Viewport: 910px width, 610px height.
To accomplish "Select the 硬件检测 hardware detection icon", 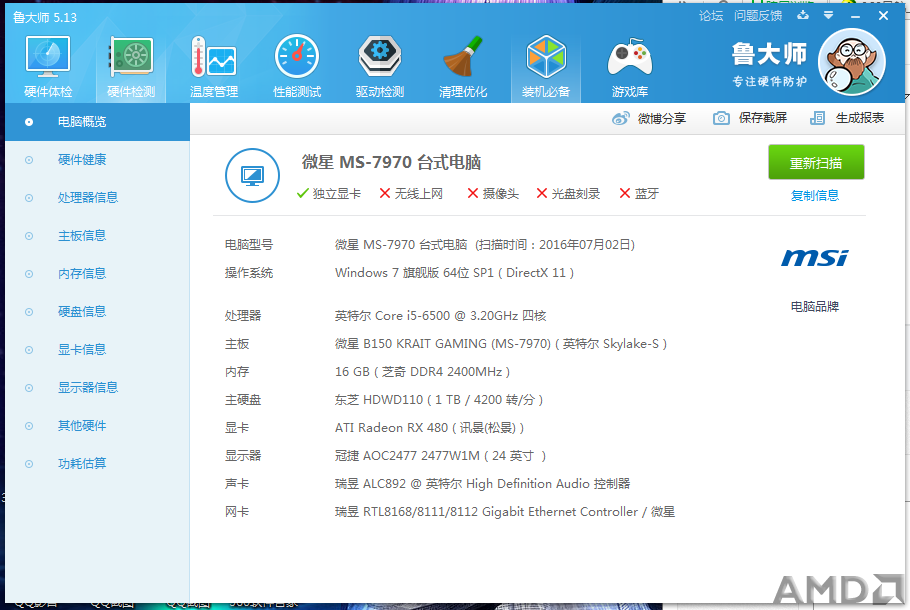I will [131, 67].
